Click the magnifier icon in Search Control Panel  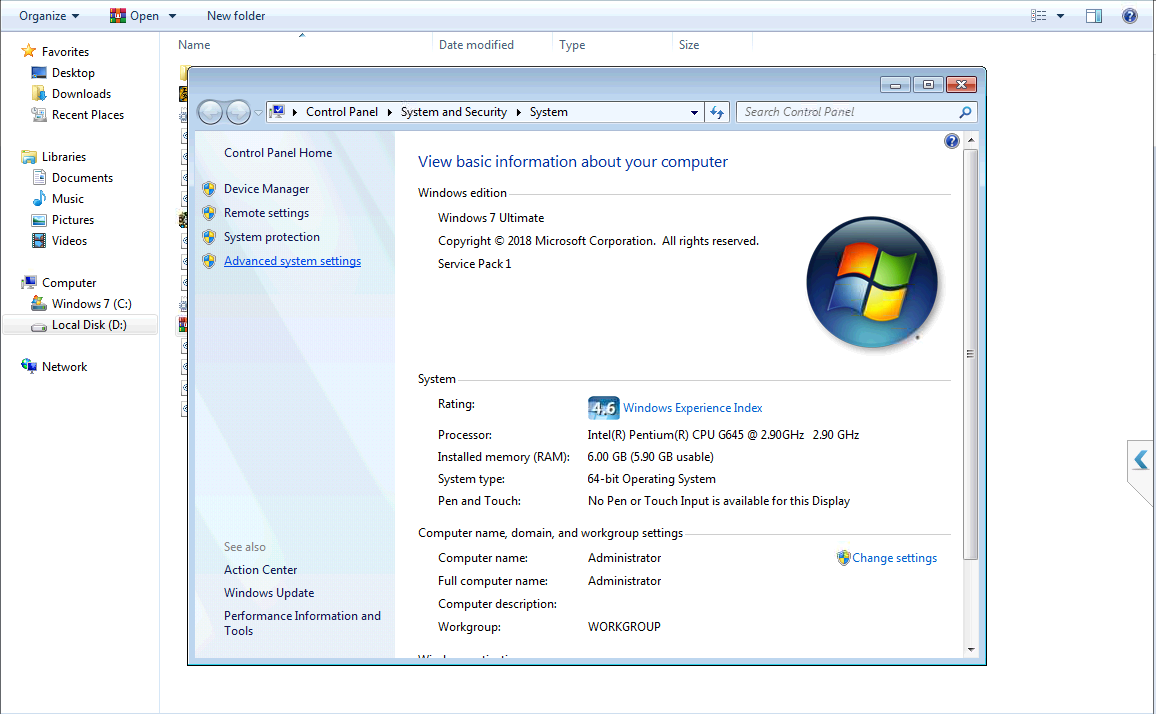pos(965,113)
